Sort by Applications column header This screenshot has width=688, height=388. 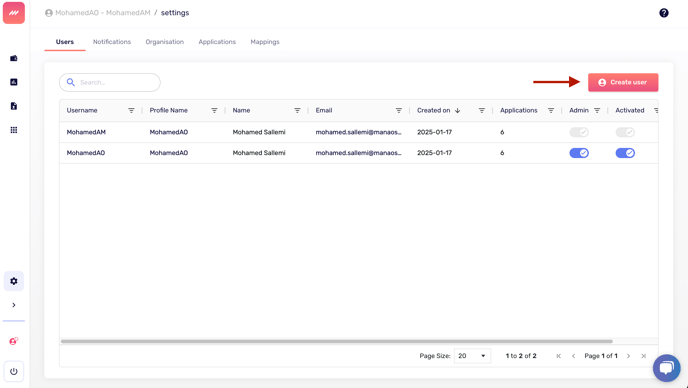519,111
